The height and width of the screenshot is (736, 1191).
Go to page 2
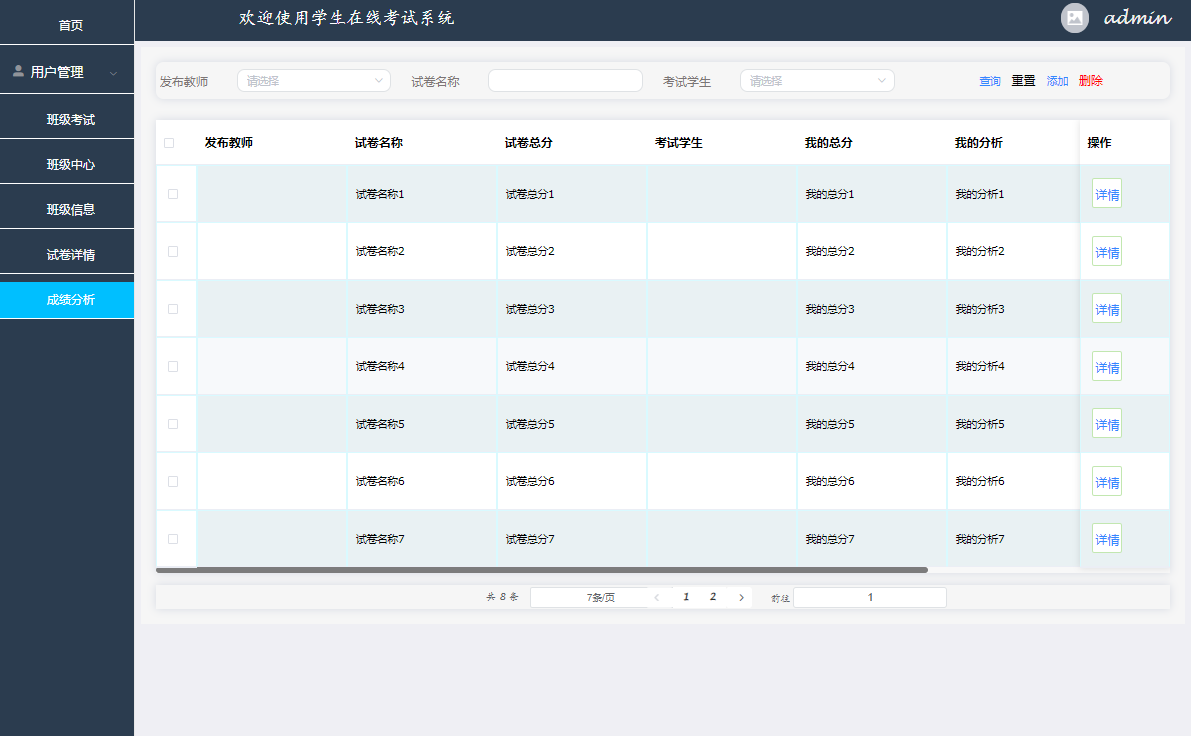pos(712,597)
